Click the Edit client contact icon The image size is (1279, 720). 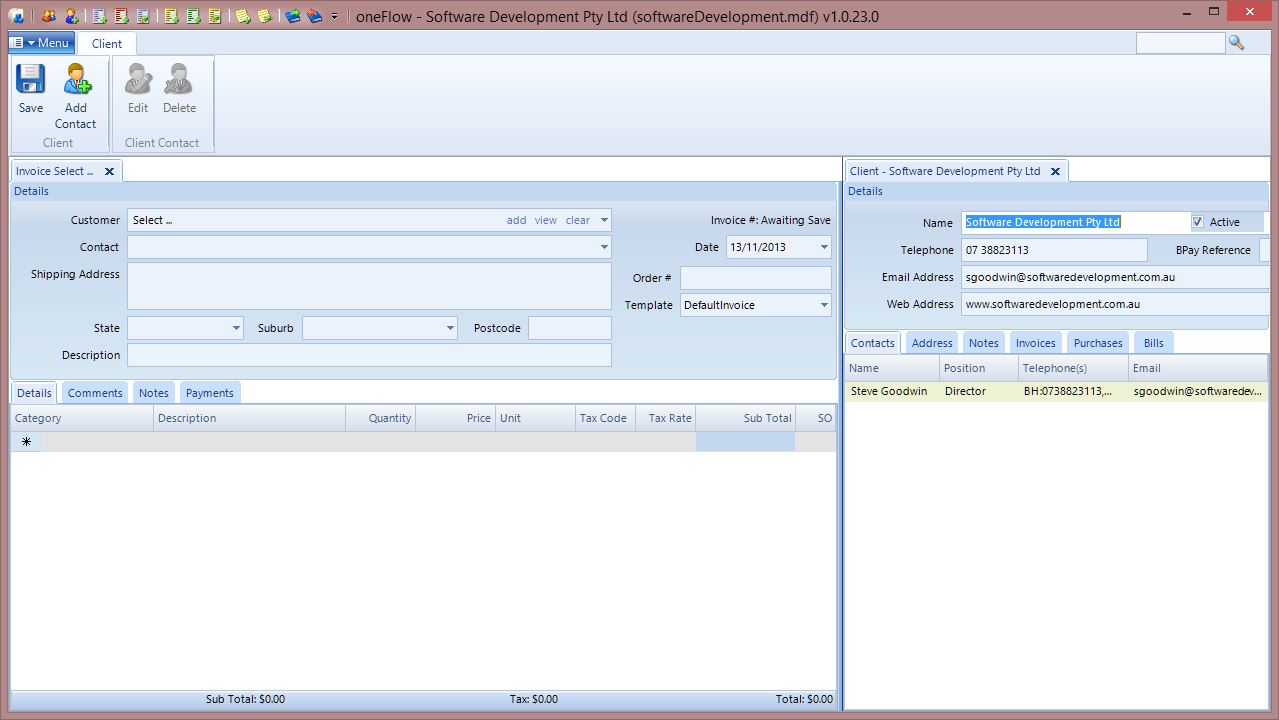(138, 79)
